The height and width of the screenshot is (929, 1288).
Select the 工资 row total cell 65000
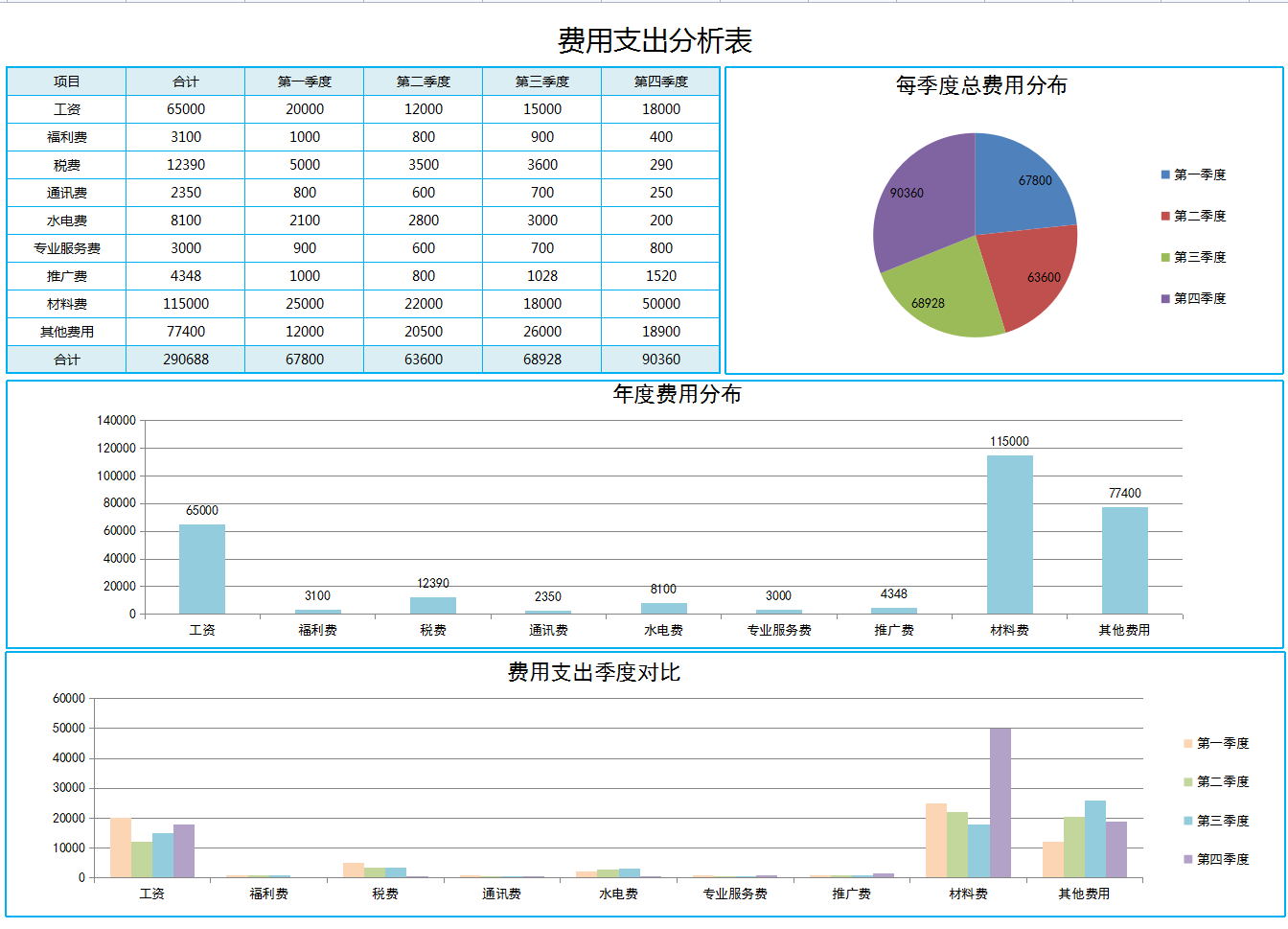click(186, 108)
